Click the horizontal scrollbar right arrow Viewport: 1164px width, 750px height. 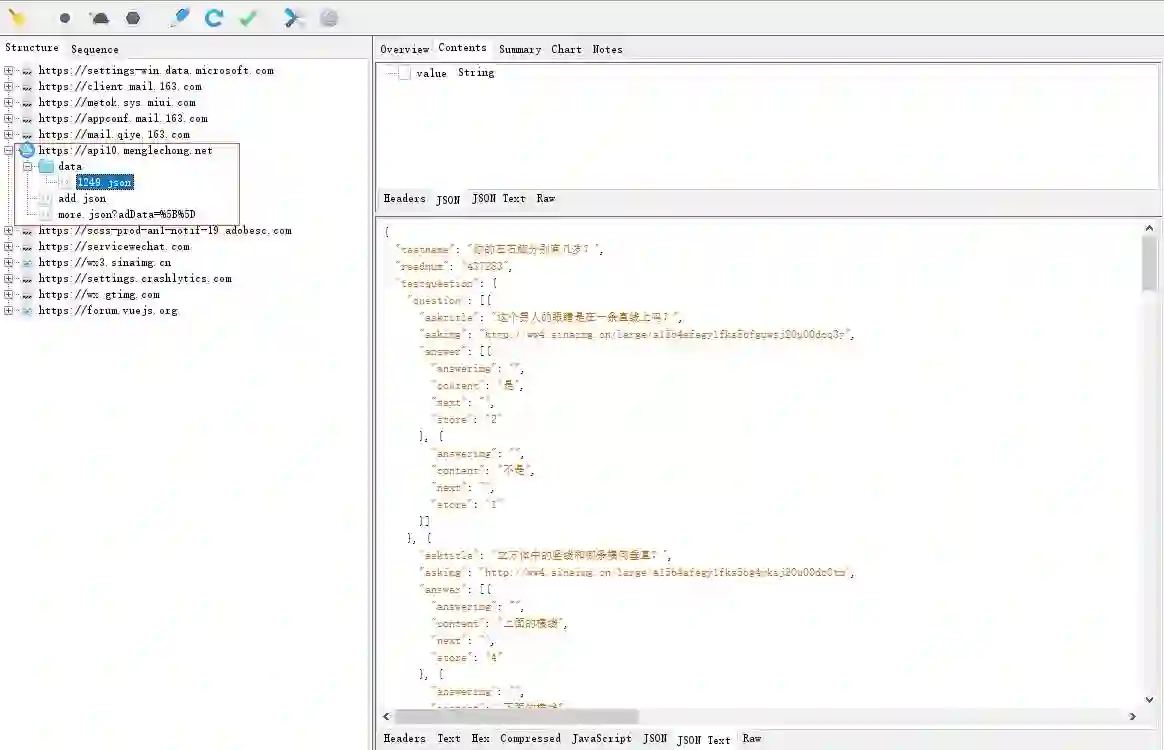pyautogui.click(x=1132, y=717)
